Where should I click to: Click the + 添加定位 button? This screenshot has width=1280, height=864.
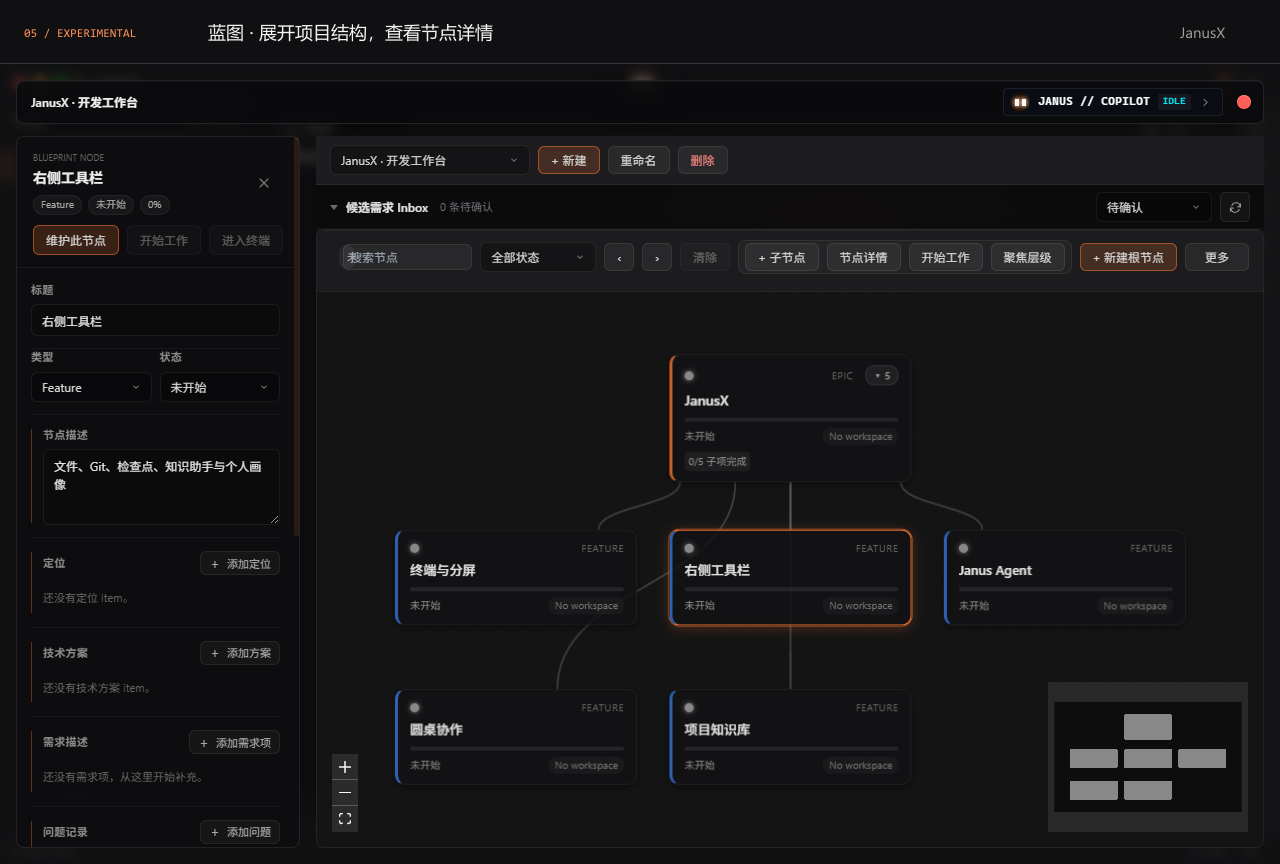[240, 563]
